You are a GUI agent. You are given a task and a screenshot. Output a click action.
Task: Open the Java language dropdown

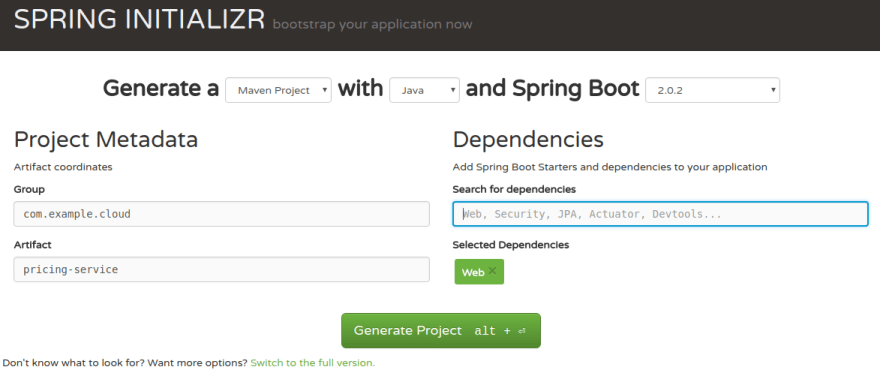coord(424,90)
